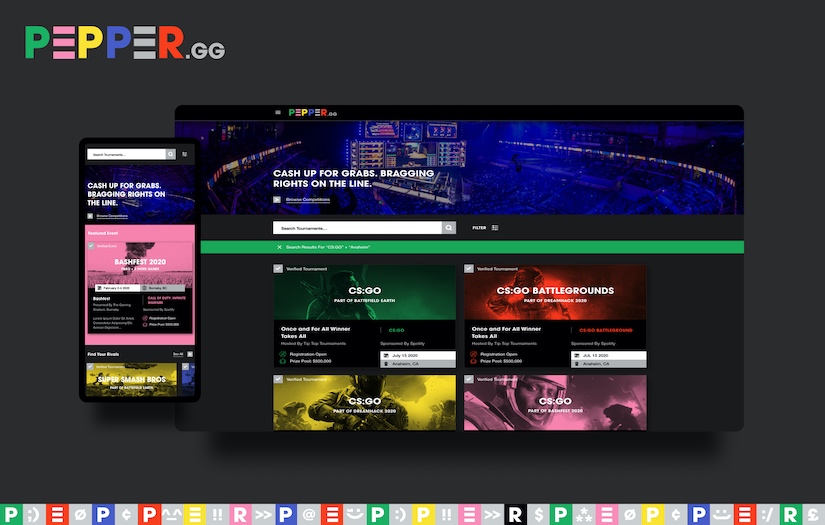Viewport: 825px width, 525px height.
Task: Focus the mobile Search Tournaments field
Action: pos(126,154)
